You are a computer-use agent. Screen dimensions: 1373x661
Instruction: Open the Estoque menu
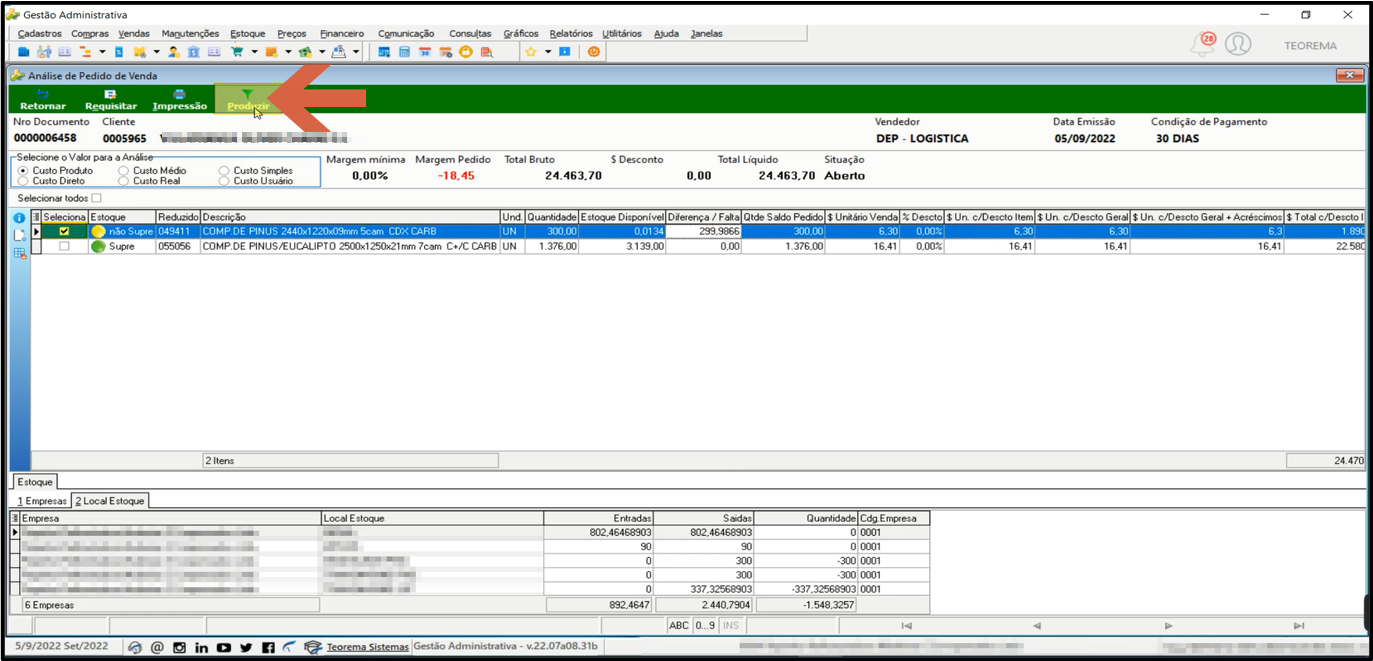coord(247,33)
